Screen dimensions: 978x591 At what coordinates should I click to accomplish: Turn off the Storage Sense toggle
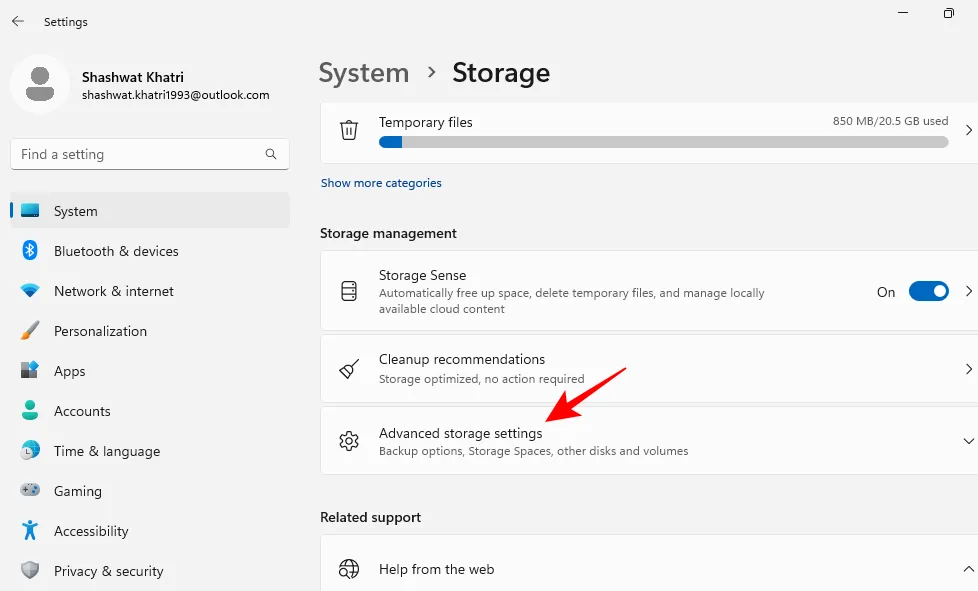pyautogui.click(x=929, y=291)
